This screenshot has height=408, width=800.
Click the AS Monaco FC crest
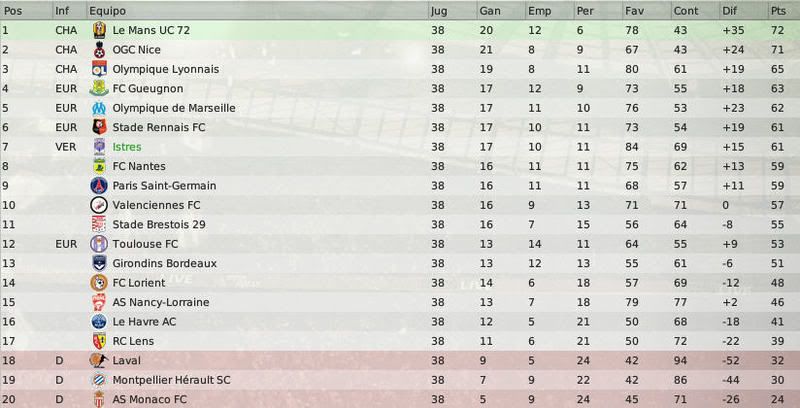pos(98,399)
